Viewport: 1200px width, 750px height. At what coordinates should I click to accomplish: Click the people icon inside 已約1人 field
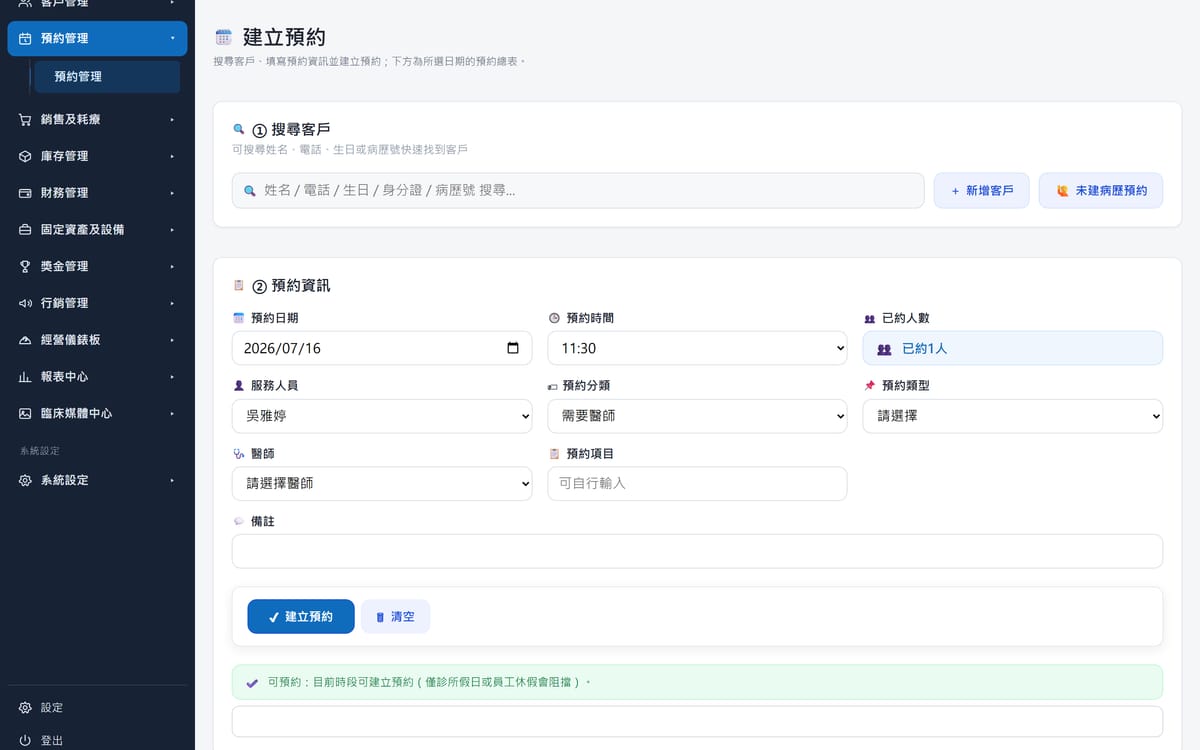(x=884, y=349)
